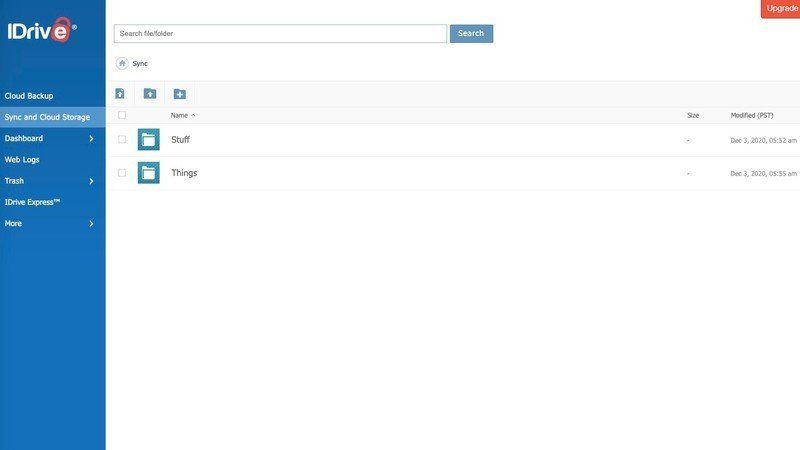This screenshot has height=450, width=800.
Task: Click the new folder toolbar icon
Action: pos(180,94)
